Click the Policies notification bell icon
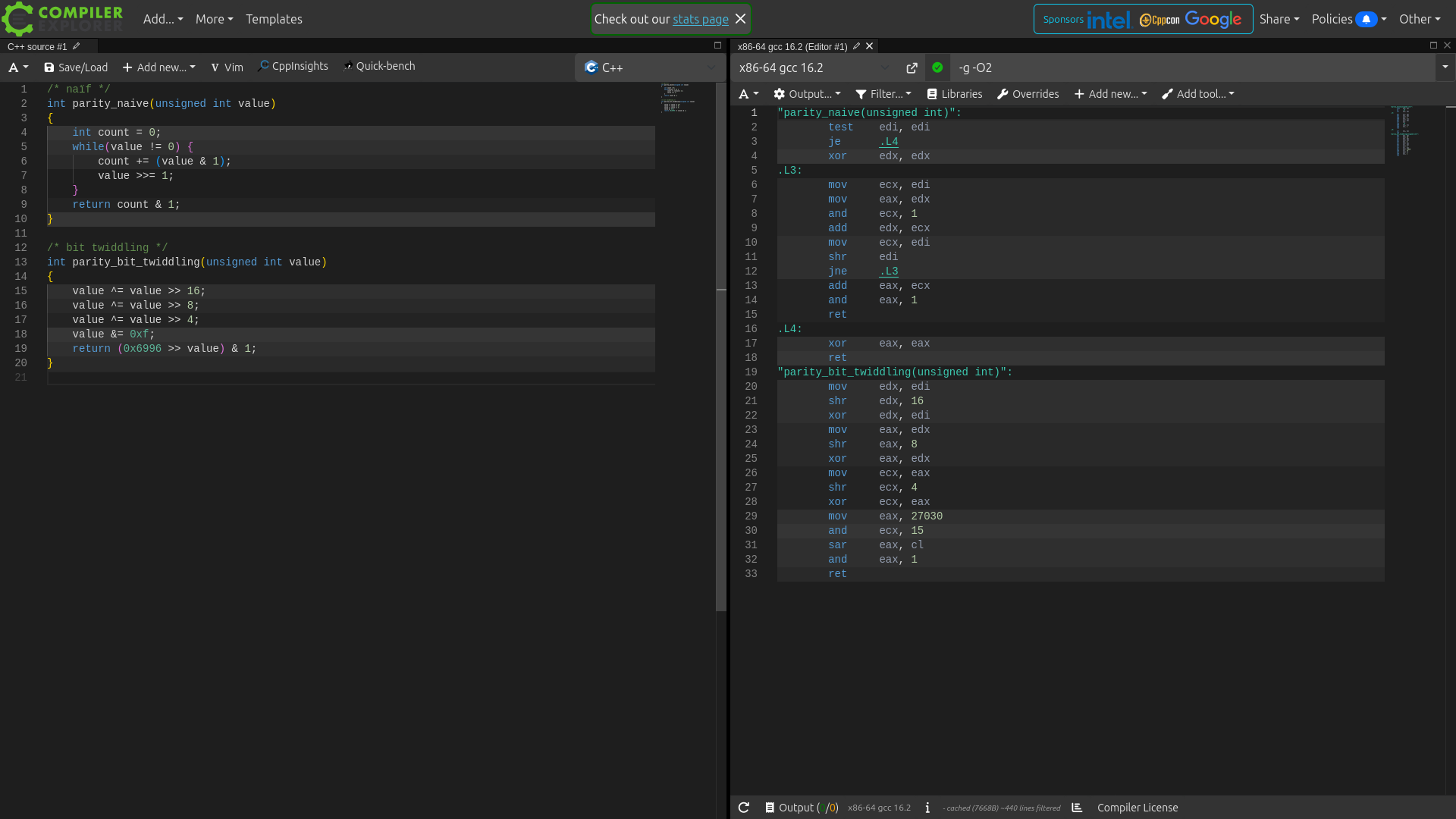Image resolution: width=1456 pixels, height=819 pixels. 1366,19
